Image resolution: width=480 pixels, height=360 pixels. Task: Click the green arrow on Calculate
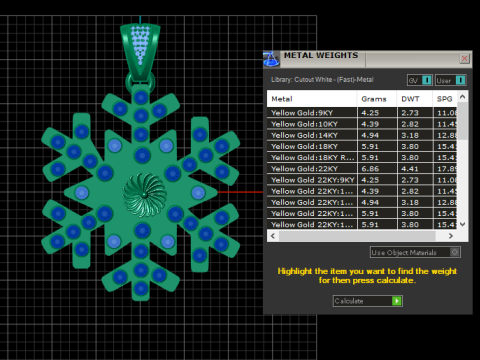(397, 301)
